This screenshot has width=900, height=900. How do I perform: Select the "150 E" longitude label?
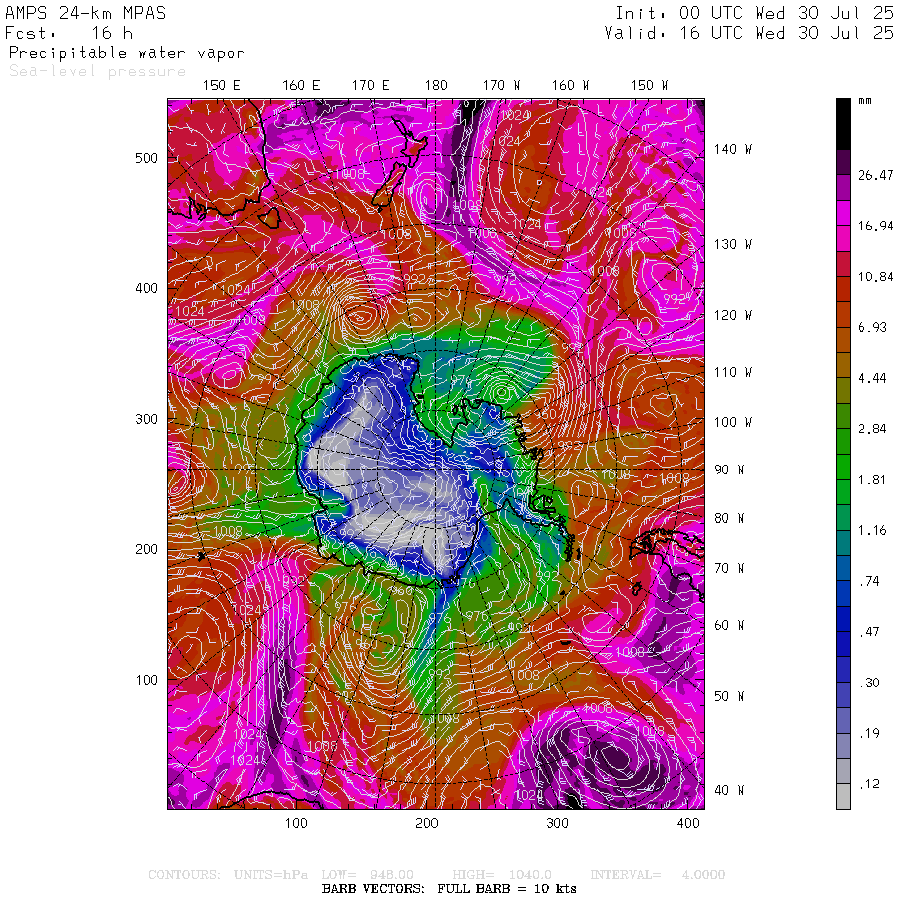[x=222, y=86]
